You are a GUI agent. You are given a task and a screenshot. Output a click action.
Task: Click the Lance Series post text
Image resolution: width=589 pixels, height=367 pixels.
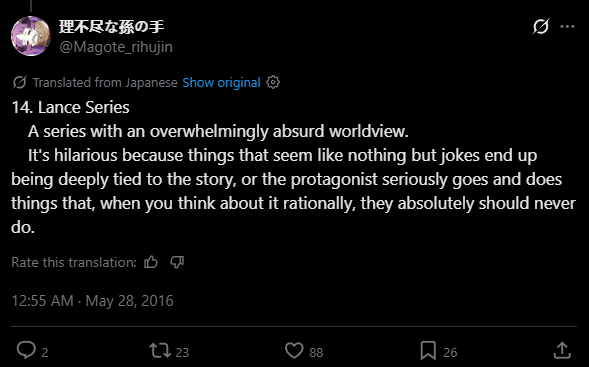(x=293, y=167)
